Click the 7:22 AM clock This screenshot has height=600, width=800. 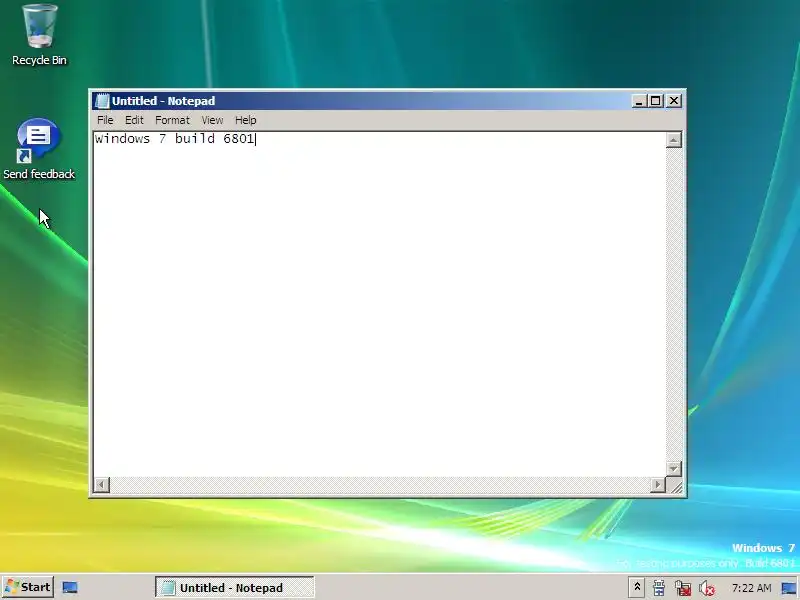(751, 588)
